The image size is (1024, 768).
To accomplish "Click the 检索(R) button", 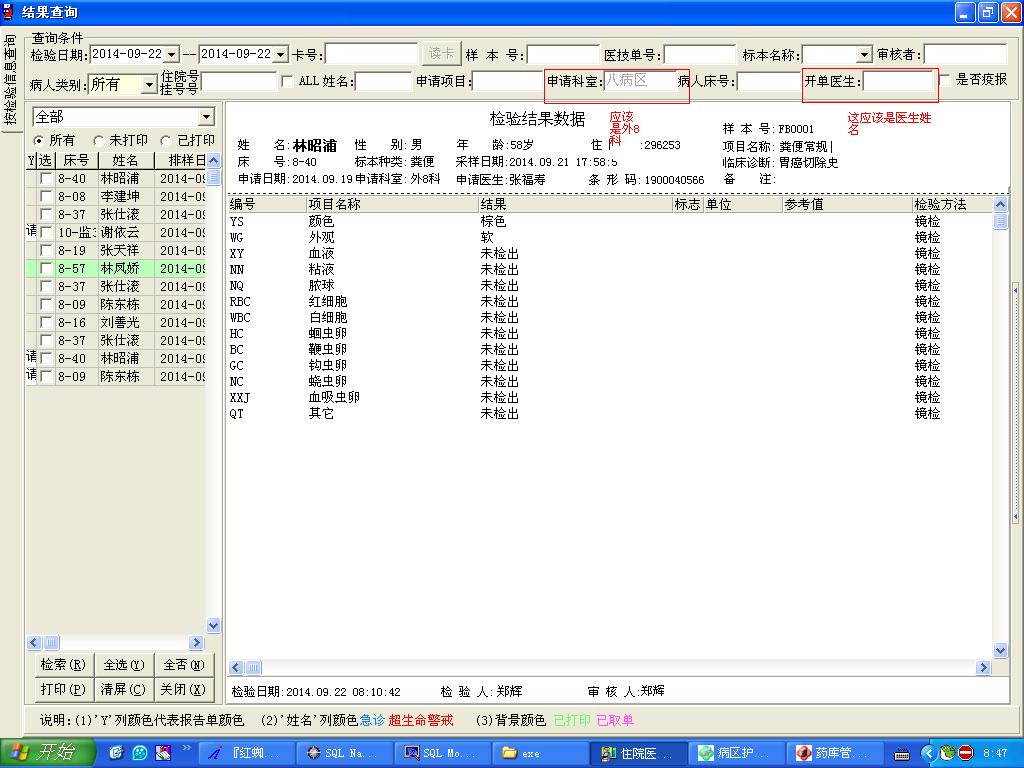I will point(63,665).
